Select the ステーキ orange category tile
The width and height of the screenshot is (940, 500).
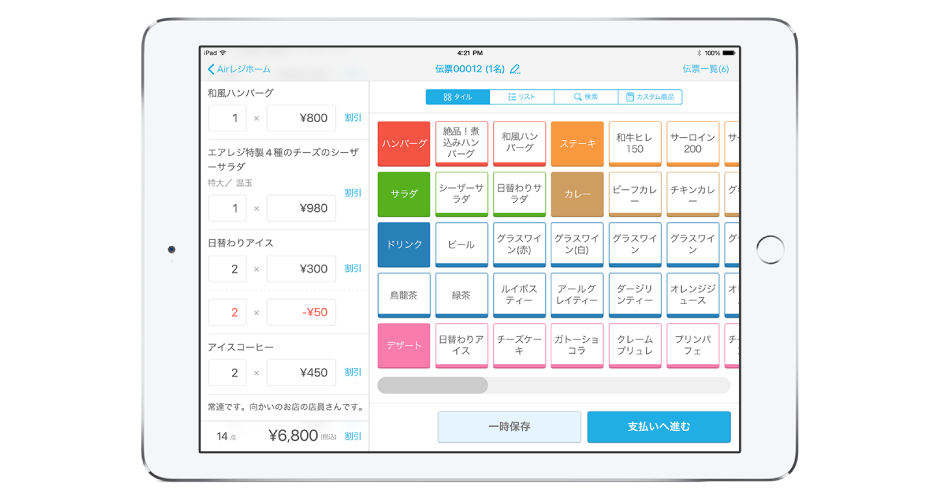577,144
